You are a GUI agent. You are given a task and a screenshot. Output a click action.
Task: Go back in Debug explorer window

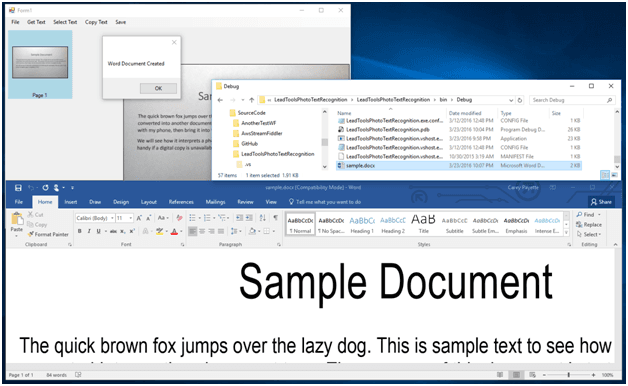click(x=220, y=100)
